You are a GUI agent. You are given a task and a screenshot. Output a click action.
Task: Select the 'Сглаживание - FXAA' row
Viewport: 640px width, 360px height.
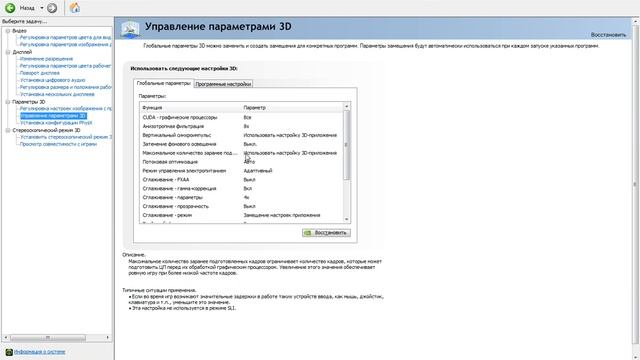242,180
